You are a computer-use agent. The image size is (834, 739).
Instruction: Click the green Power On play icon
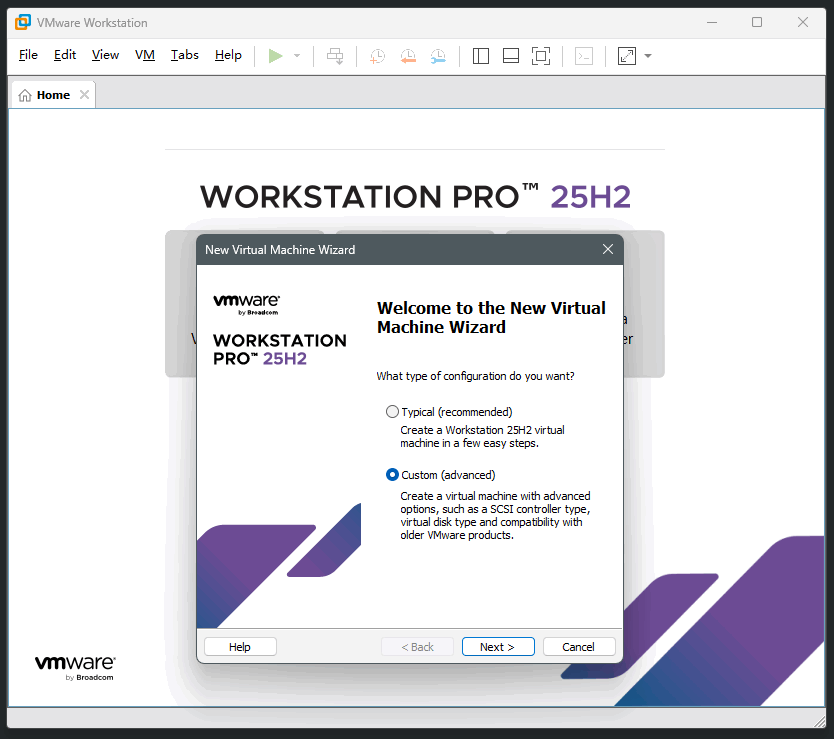(x=276, y=56)
